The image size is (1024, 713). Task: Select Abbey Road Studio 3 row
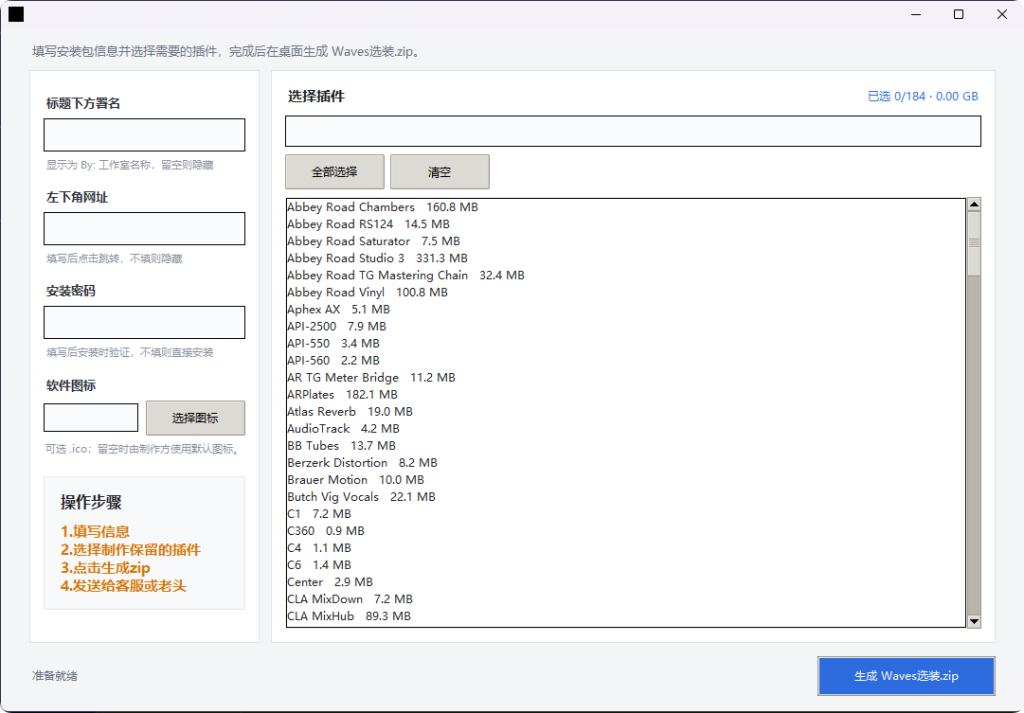[626, 258]
